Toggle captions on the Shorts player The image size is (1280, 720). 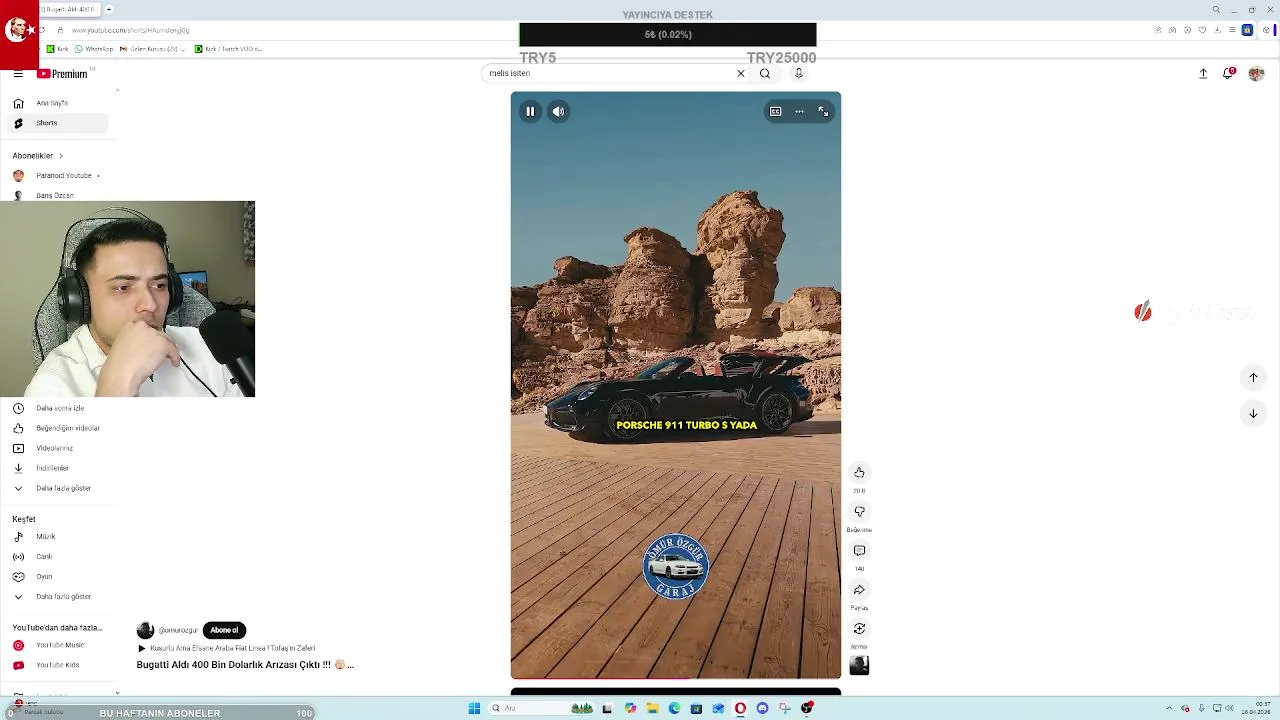point(775,112)
